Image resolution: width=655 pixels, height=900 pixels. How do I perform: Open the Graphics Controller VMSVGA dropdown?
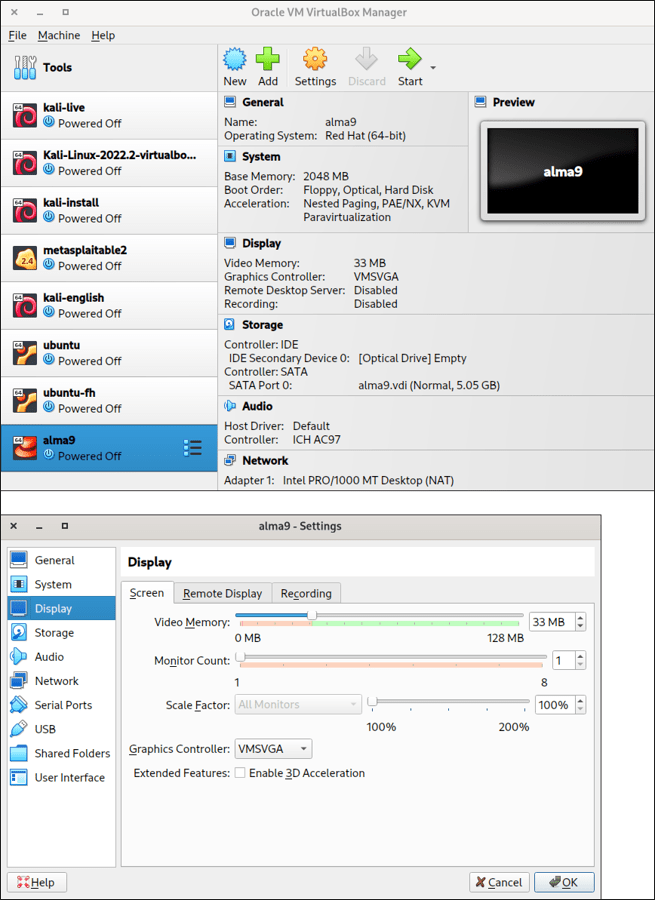point(273,749)
